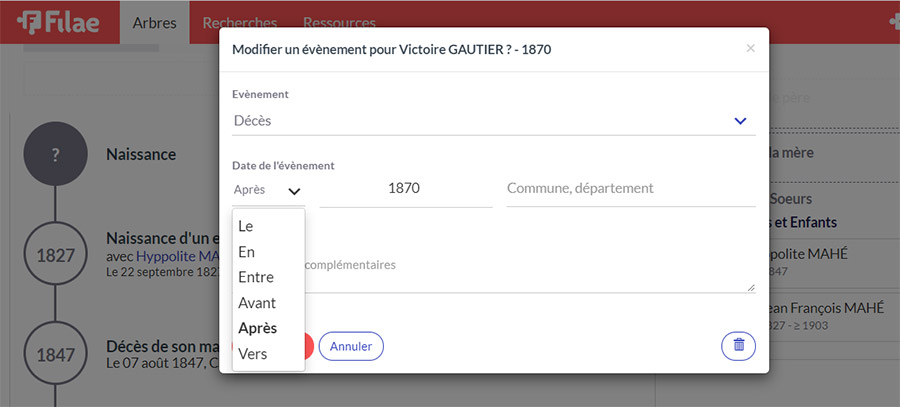
Task: Click the trash delete event icon
Action: [x=738, y=346]
